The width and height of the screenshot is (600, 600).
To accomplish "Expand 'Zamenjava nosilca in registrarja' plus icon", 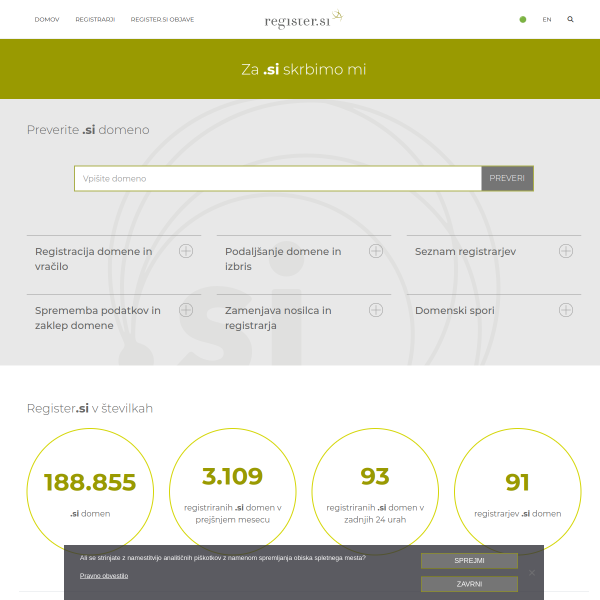I will point(376,310).
